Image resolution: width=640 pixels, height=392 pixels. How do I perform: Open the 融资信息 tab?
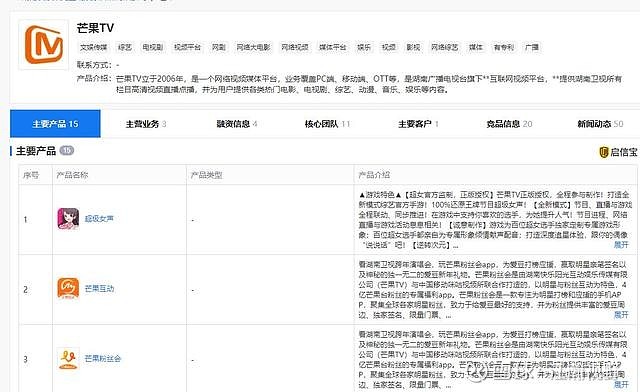click(237, 124)
